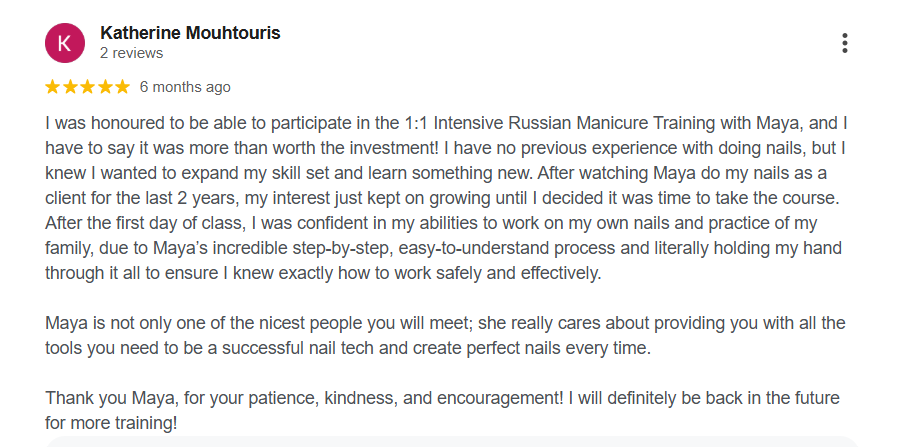This screenshot has width=897, height=447.
Task: Open Katherine Mouhtouris reviewer profile name
Action: click(x=190, y=33)
